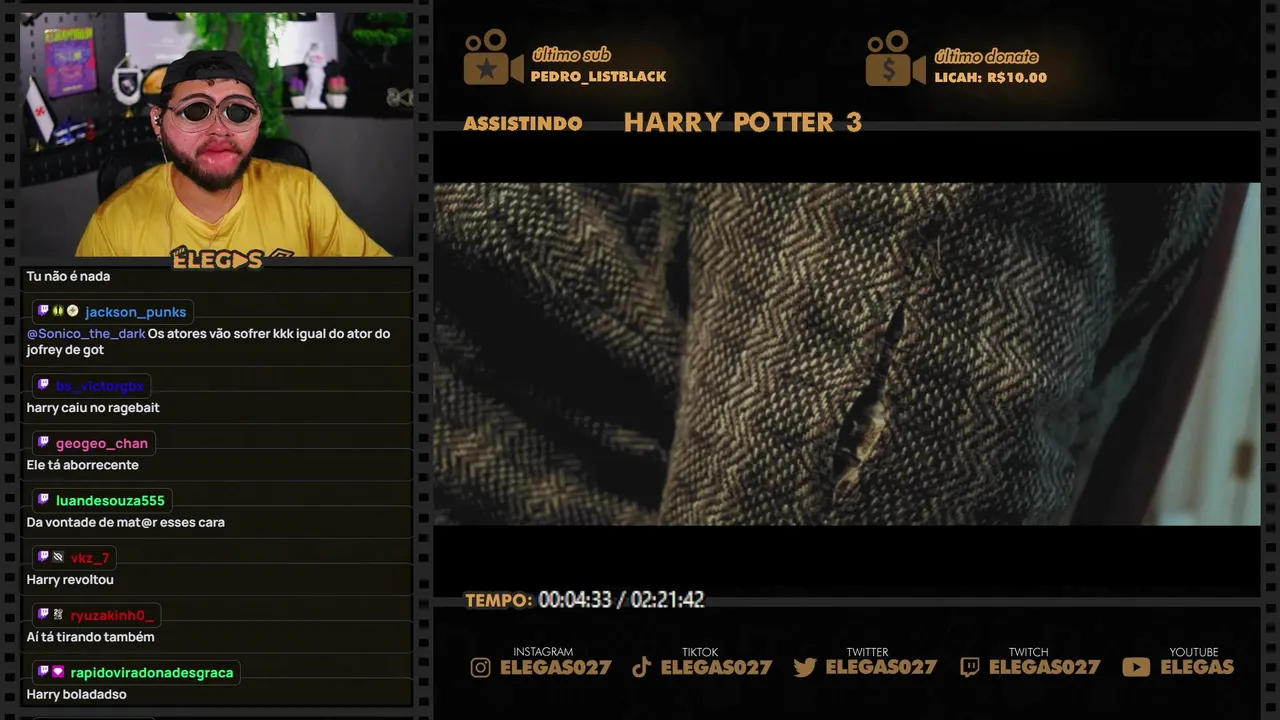Click the purple badge beside luandesouza555
Image resolution: width=1280 pixels, height=720 pixels.
pos(43,499)
